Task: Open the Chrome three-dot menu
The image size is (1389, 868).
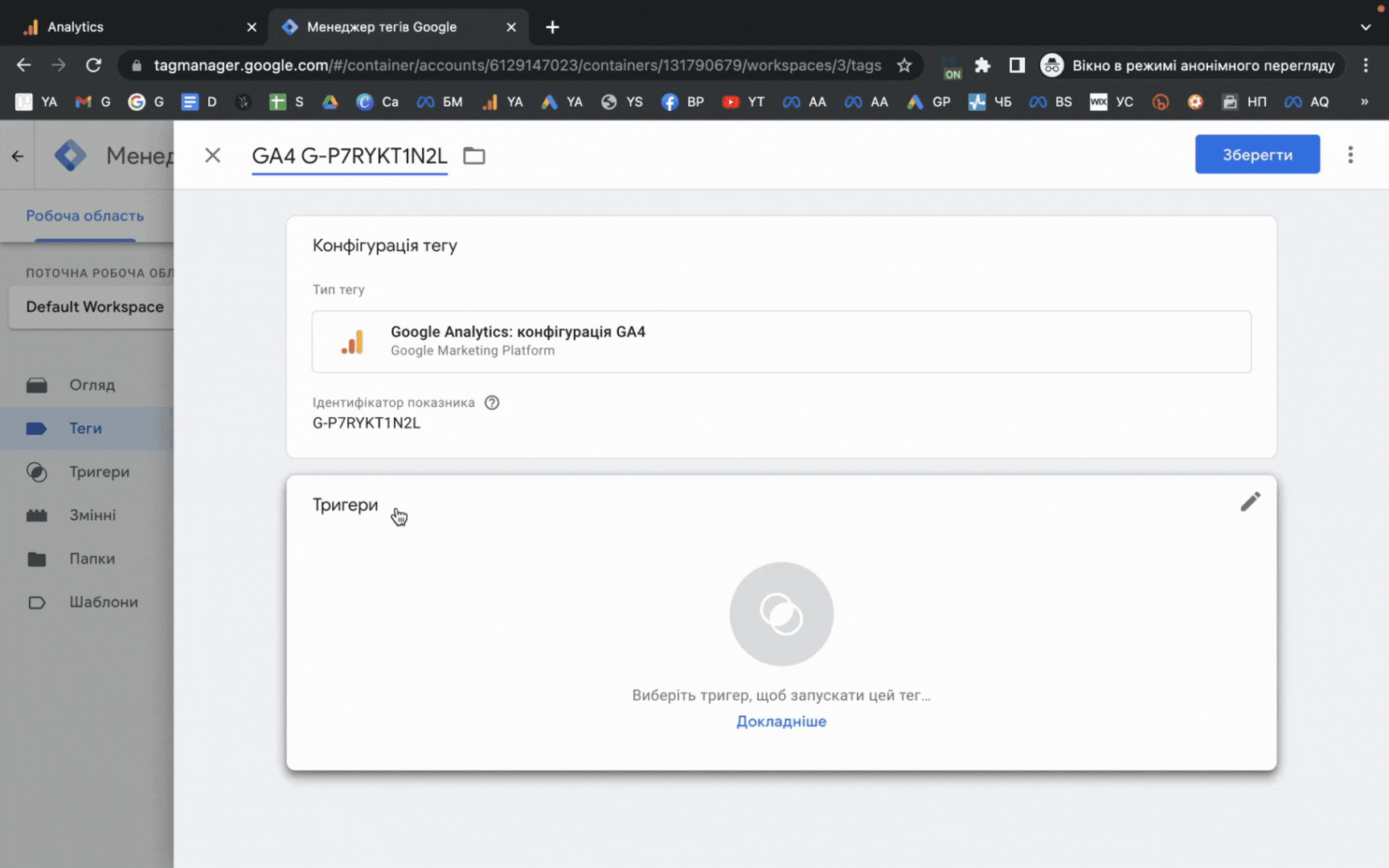Action: point(1366,65)
